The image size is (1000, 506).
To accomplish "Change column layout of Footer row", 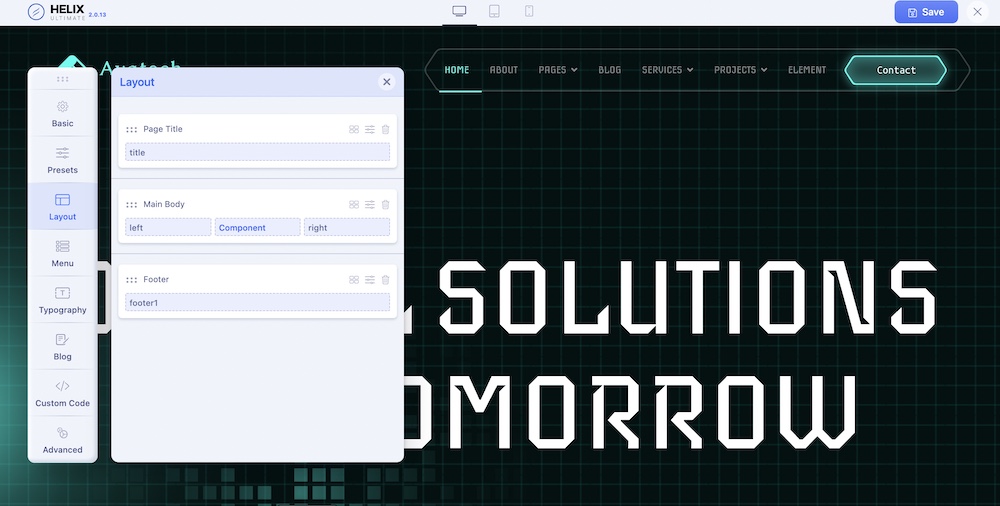I will (x=354, y=280).
